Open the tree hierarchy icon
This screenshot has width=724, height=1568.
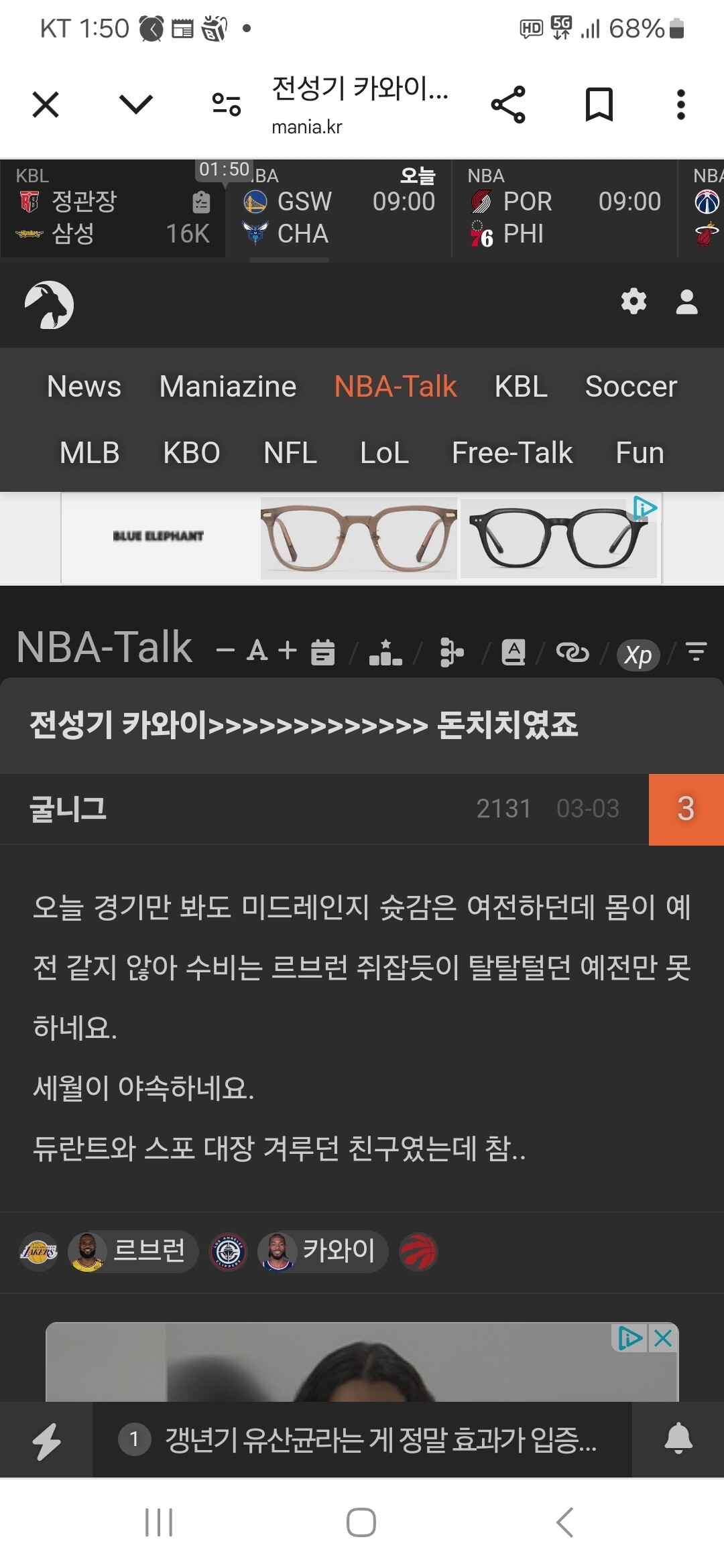pyautogui.click(x=451, y=652)
